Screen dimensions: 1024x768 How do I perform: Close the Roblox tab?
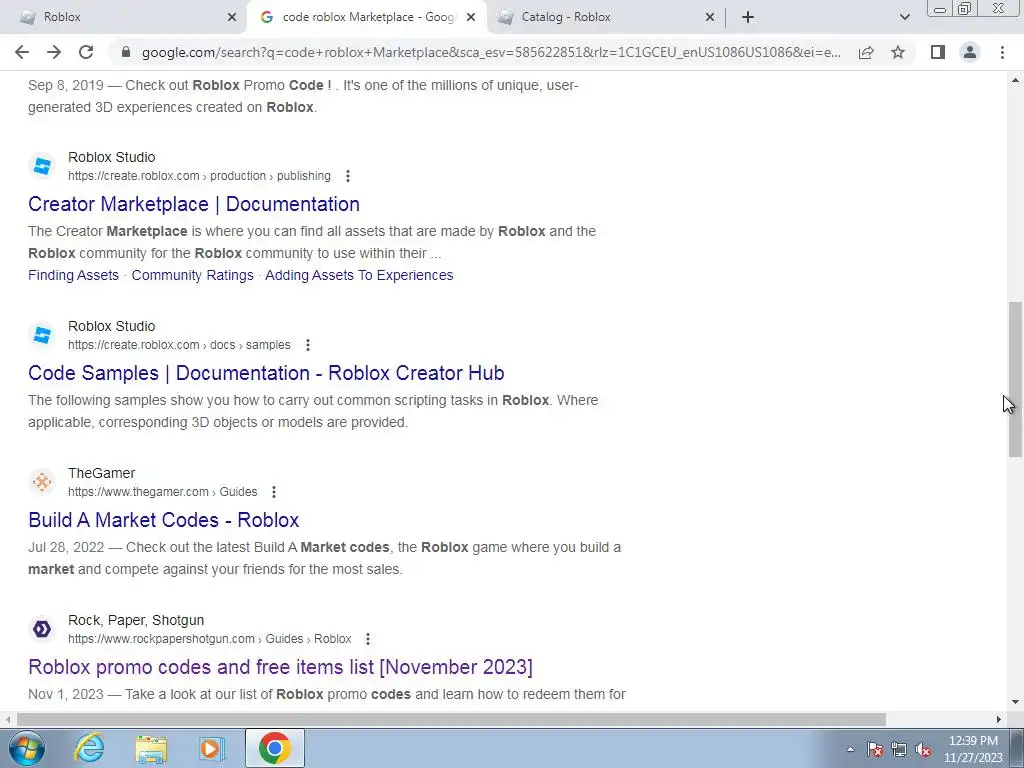[x=232, y=17]
